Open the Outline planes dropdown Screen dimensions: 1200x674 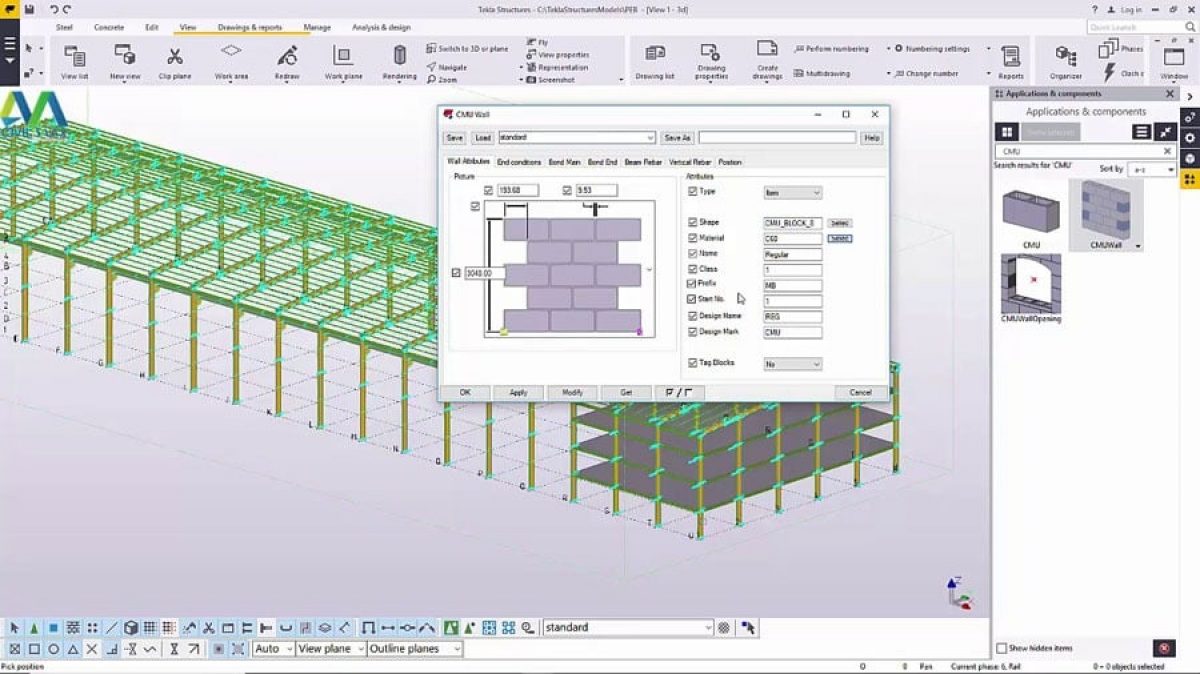click(415, 649)
